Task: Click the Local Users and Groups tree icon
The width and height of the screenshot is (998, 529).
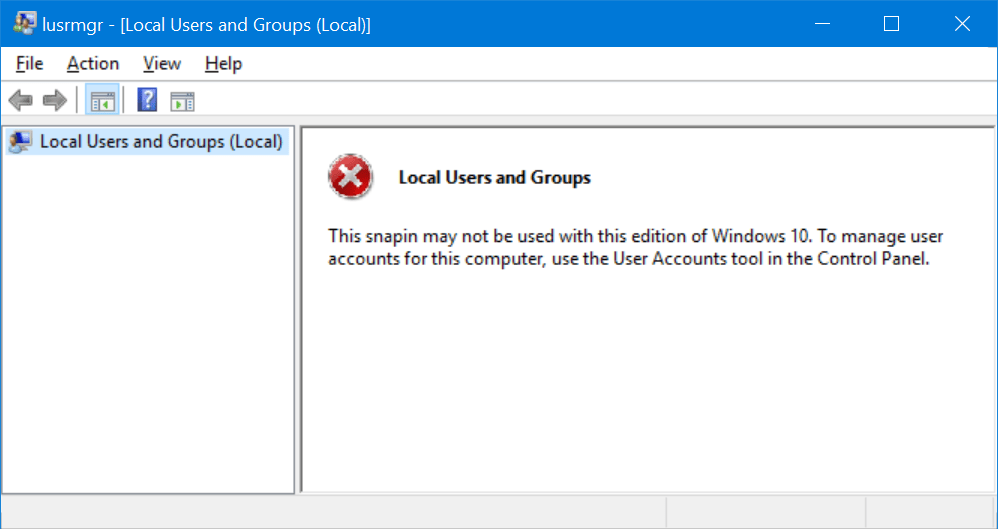Action: 21,141
